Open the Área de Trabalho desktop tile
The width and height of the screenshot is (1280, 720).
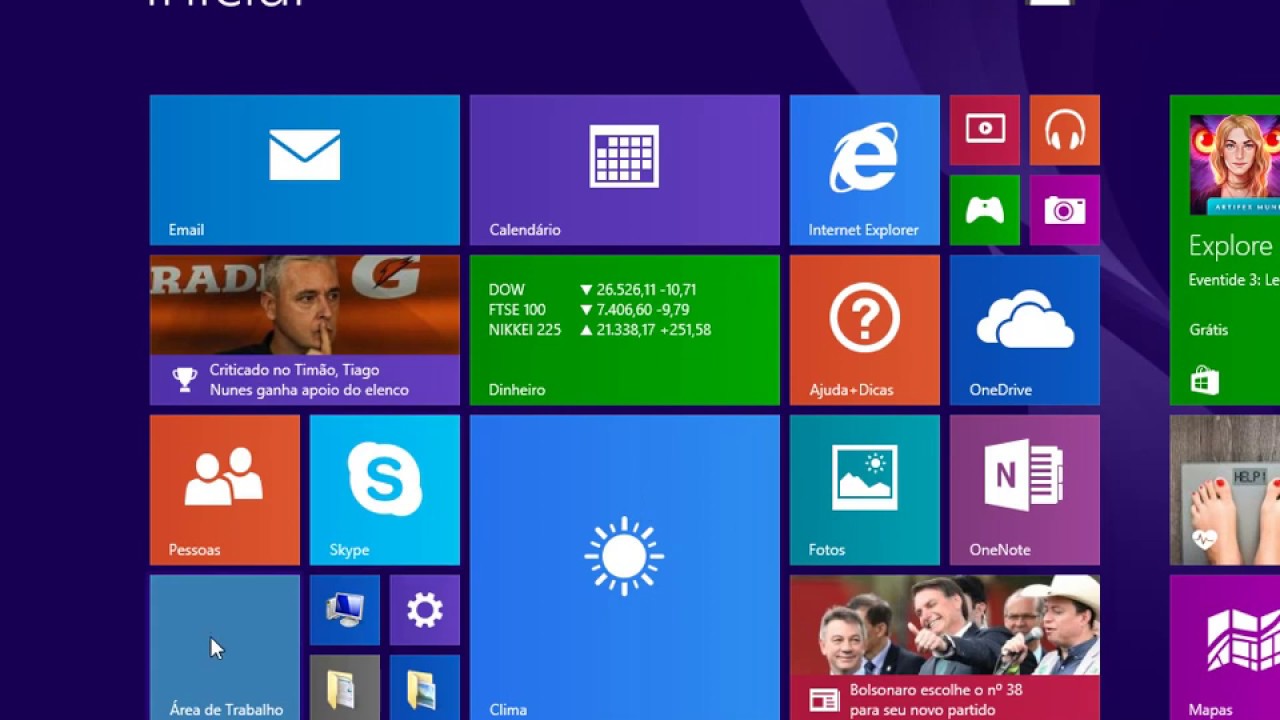[x=225, y=647]
